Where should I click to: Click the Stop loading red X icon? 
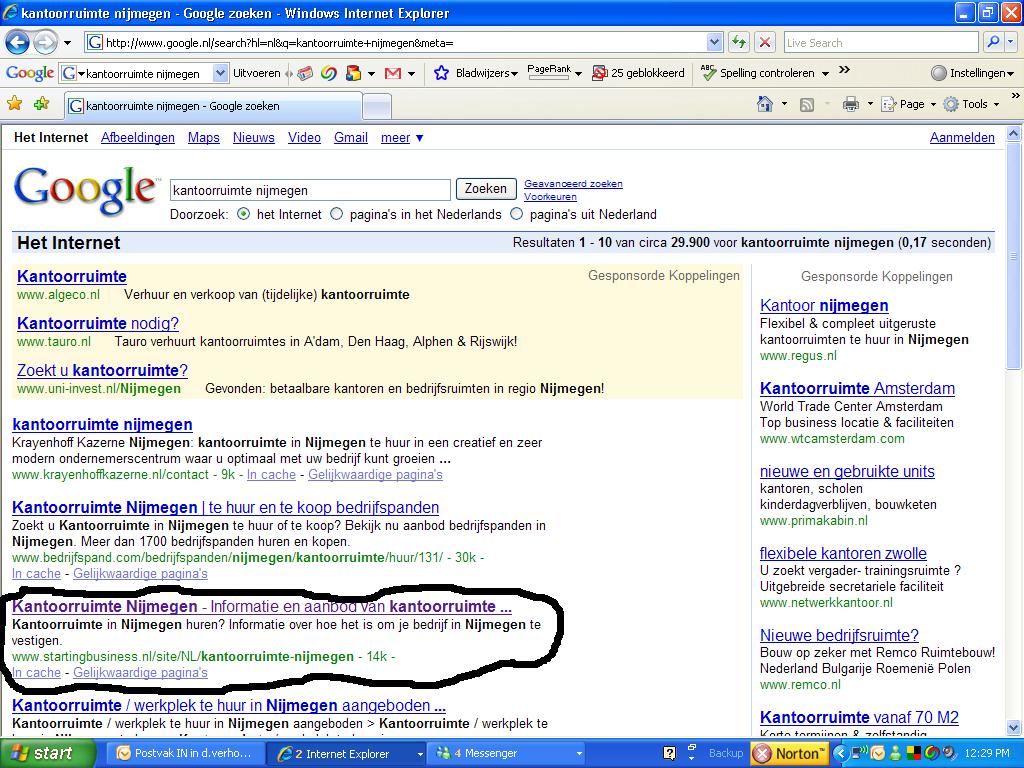tap(765, 43)
